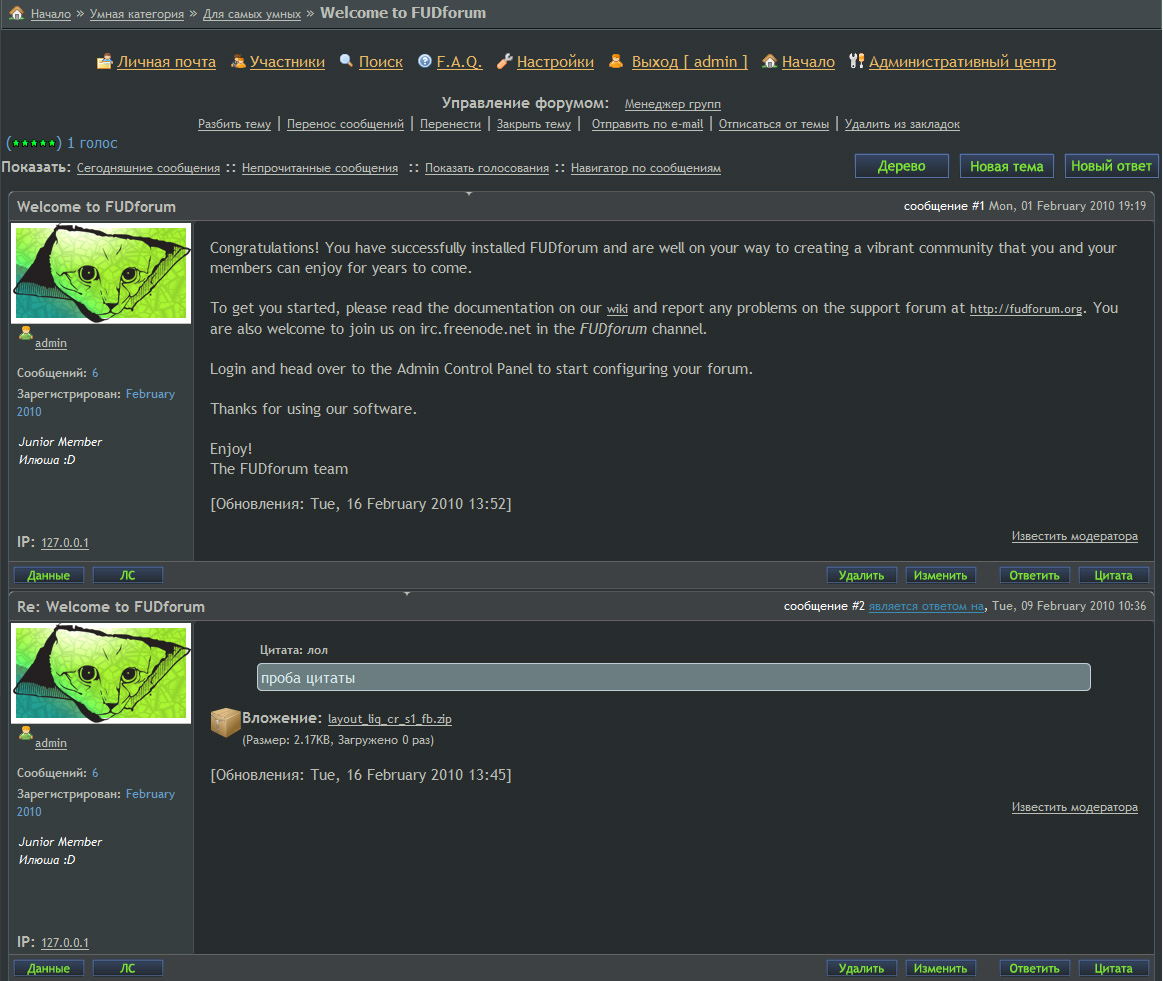Click the home icon in the breadcrumb
The height and width of the screenshot is (981, 1163).
pos(16,13)
